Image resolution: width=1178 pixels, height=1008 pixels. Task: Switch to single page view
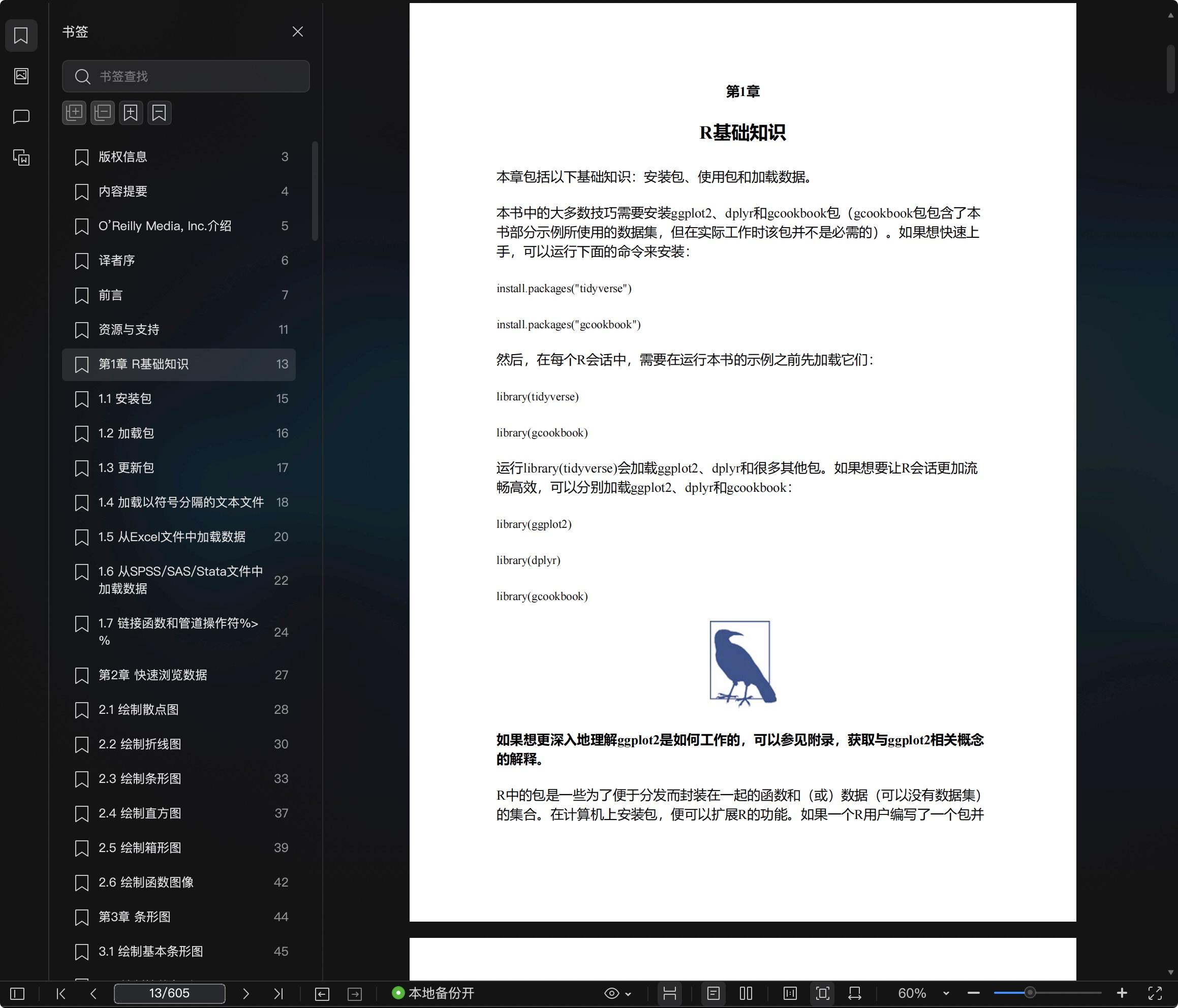coord(714,994)
